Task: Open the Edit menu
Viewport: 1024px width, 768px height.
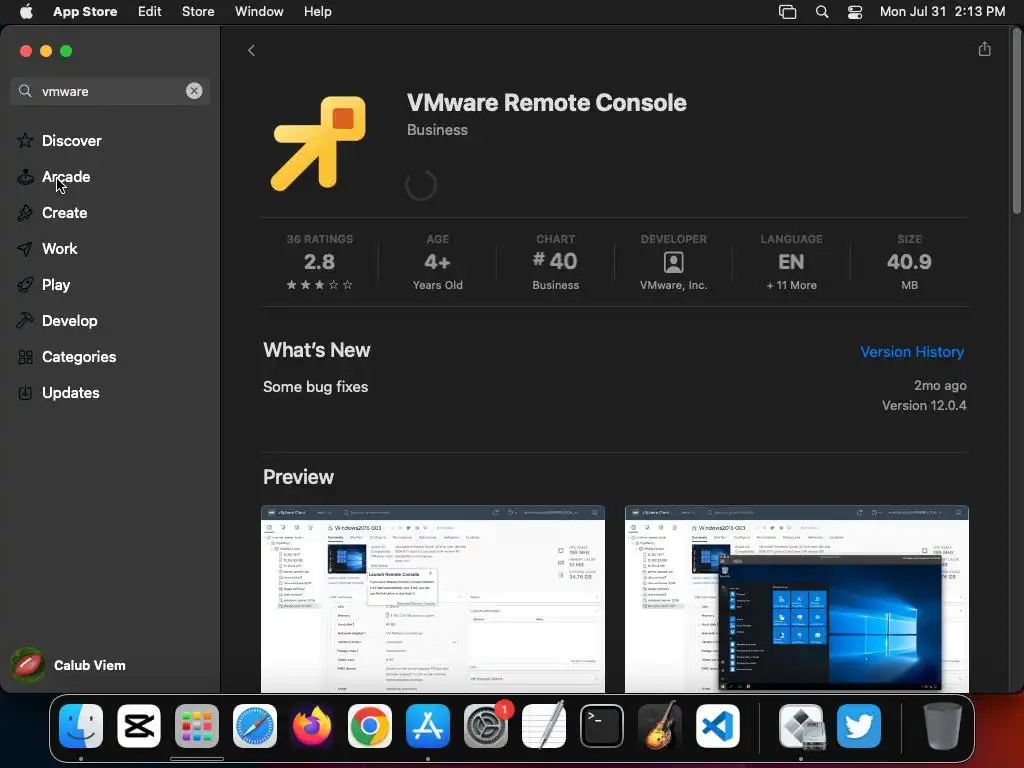Action: tap(150, 12)
